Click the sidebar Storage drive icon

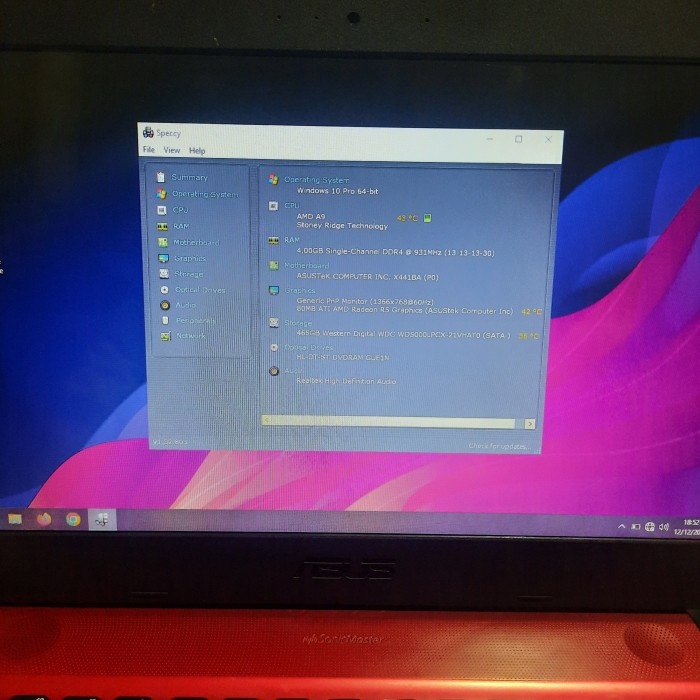tap(164, 274)
